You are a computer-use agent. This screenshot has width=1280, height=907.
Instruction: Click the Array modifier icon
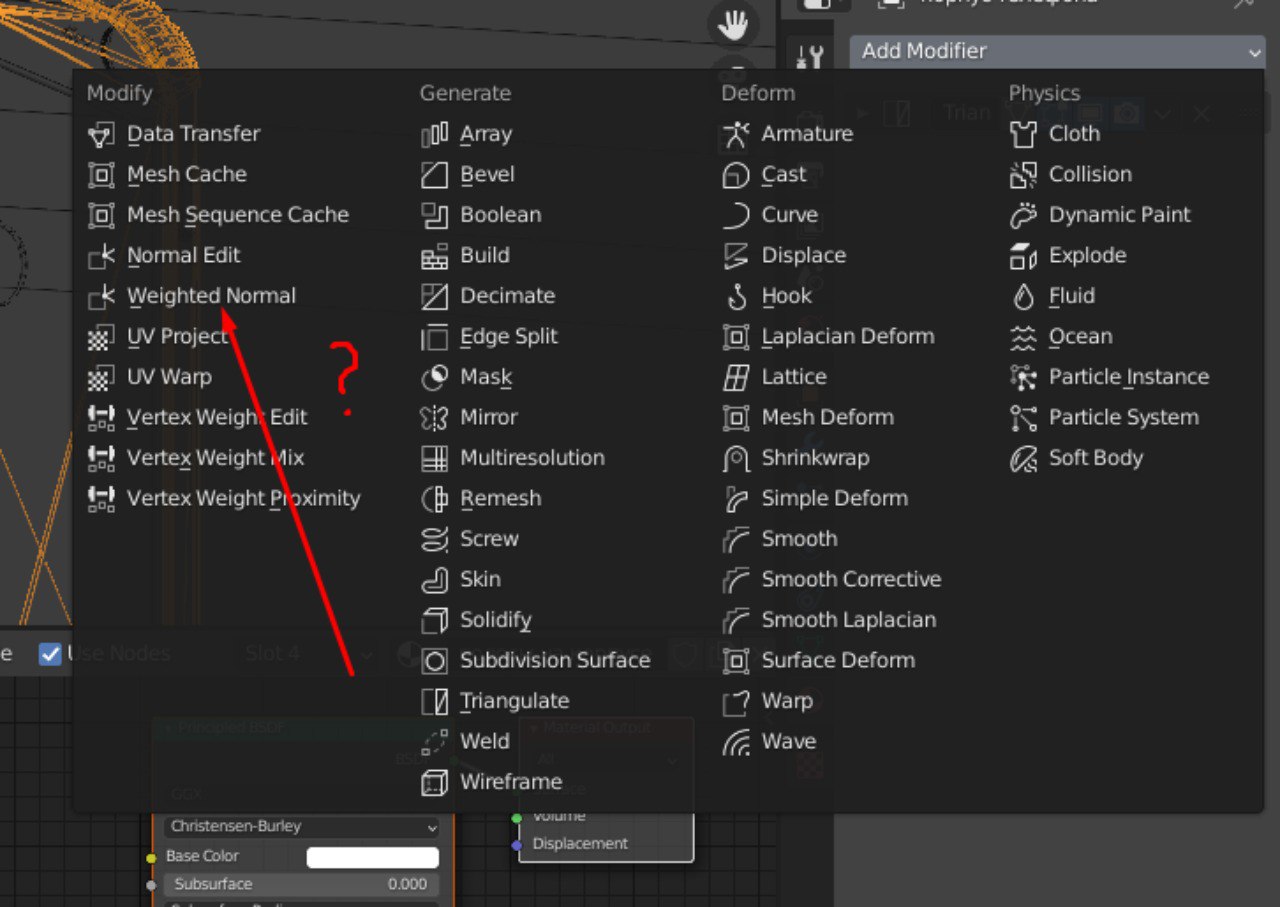coord(435,134)
